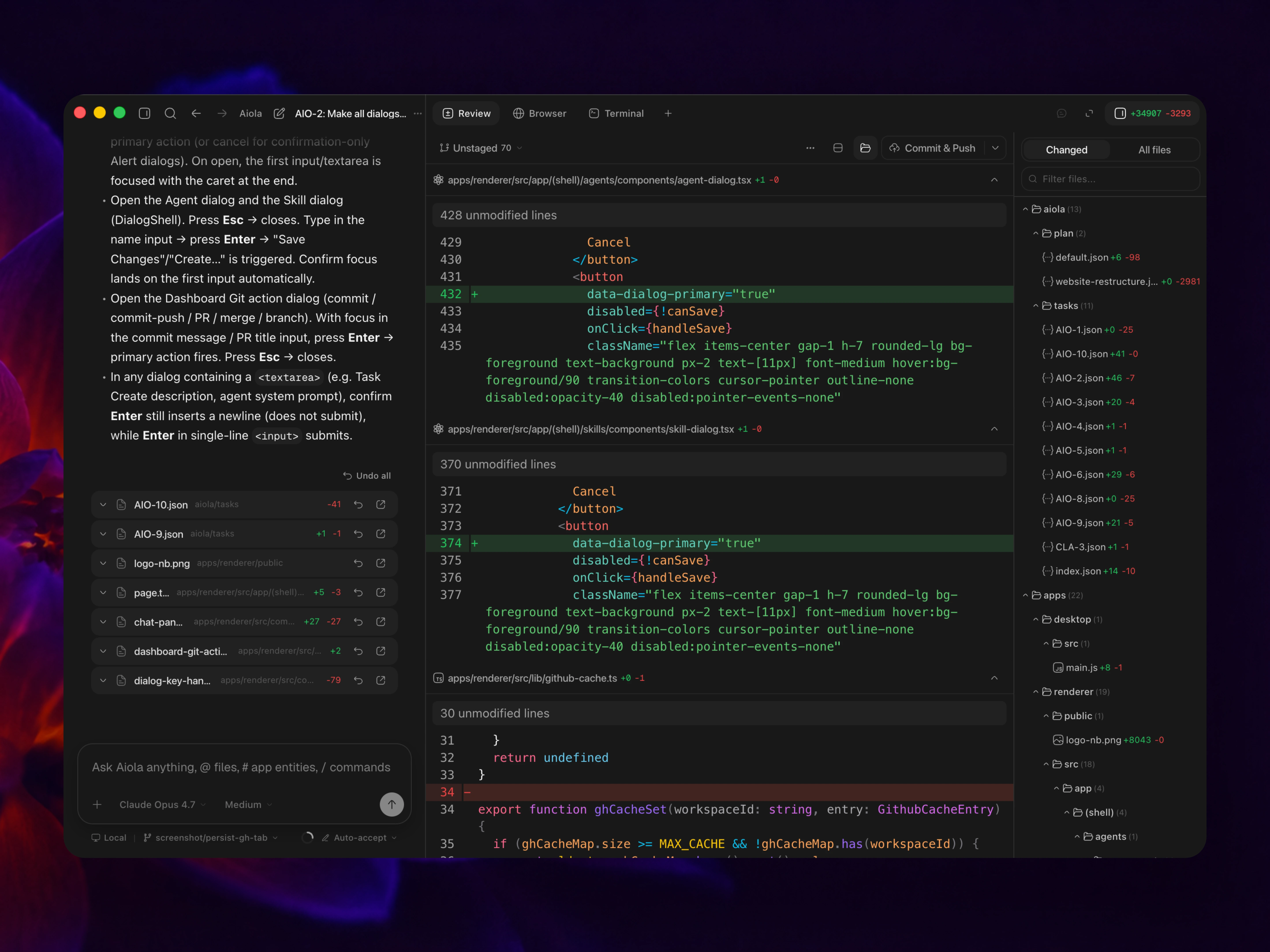The image size is (1270, 952).
Task: Focus the Filter files search field
Action: 1110,179
